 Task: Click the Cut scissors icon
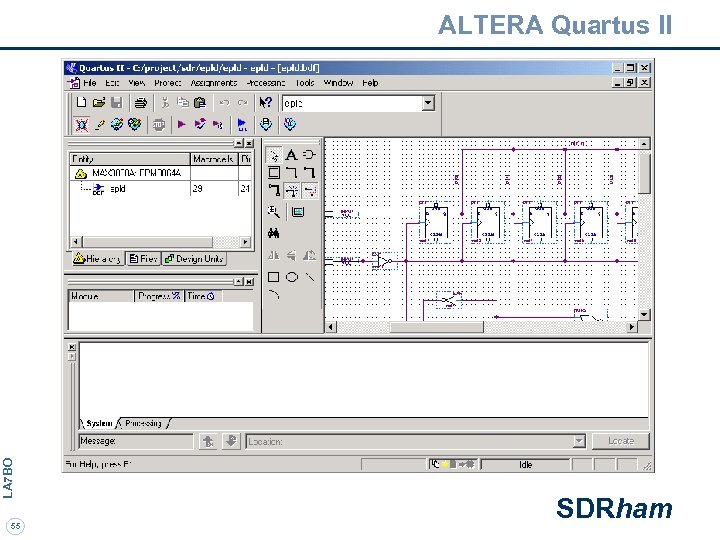pyautogui.click(x=165, y=102)
